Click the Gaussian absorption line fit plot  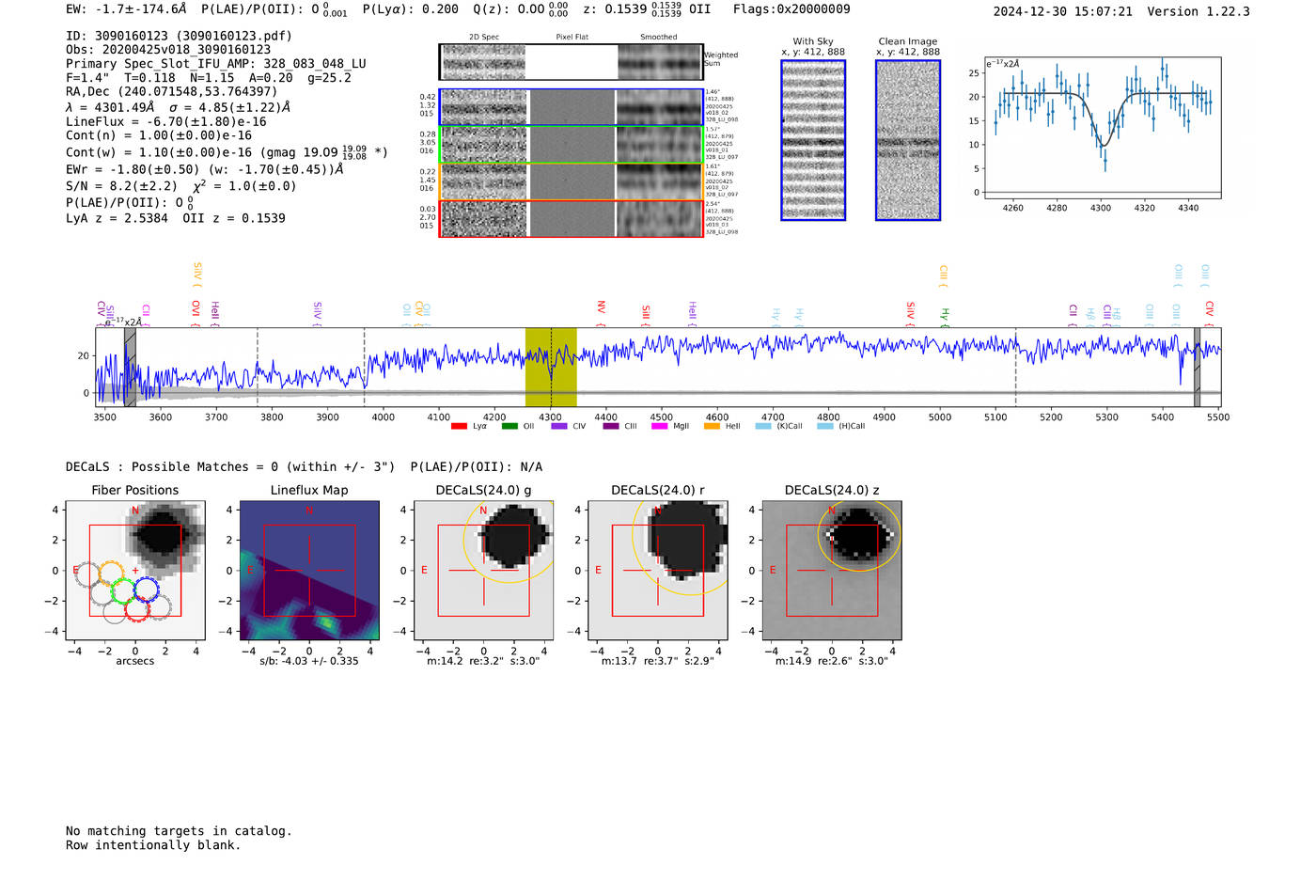point(1102,128)
